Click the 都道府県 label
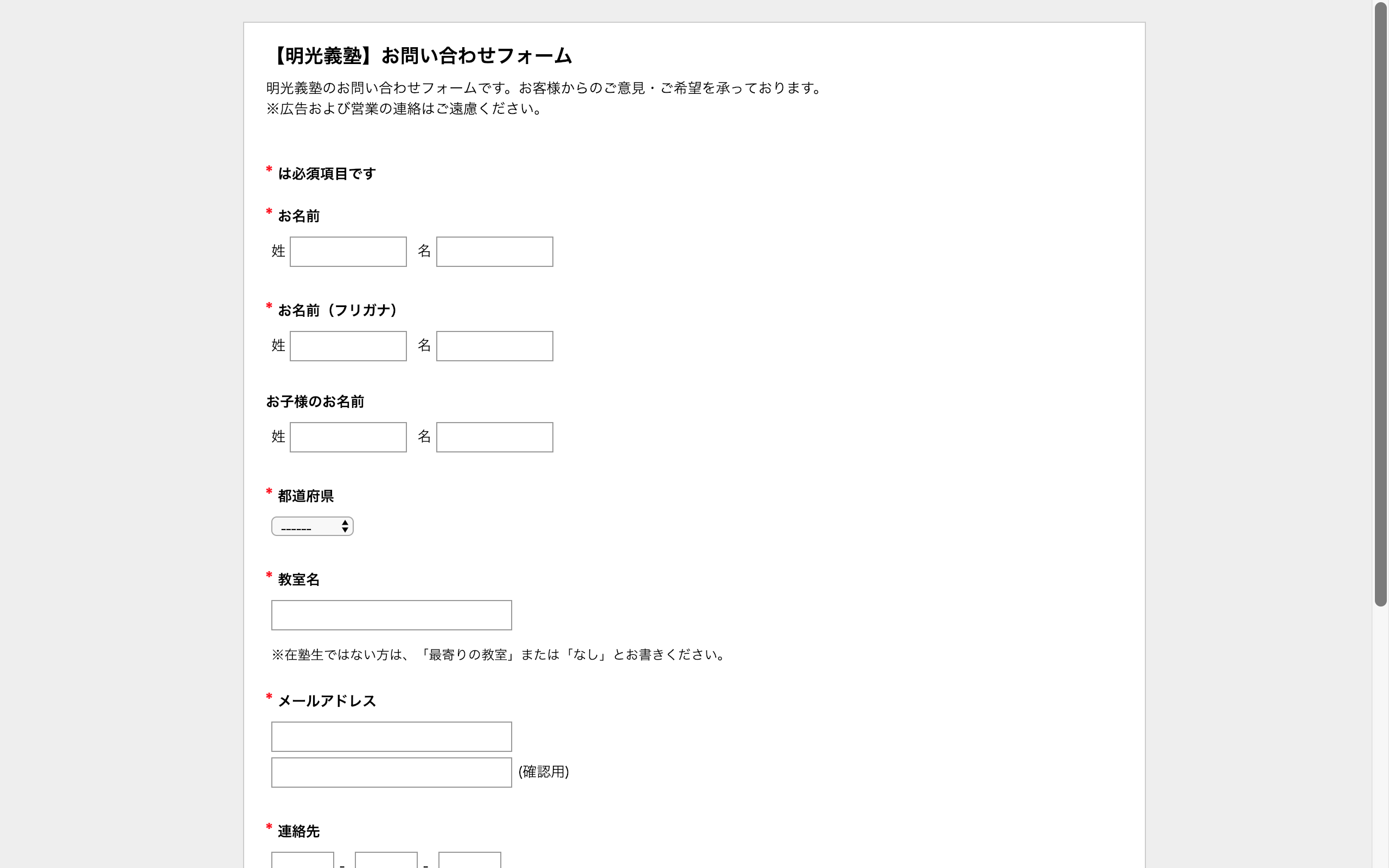1389x868 pixels. point(305,495)
